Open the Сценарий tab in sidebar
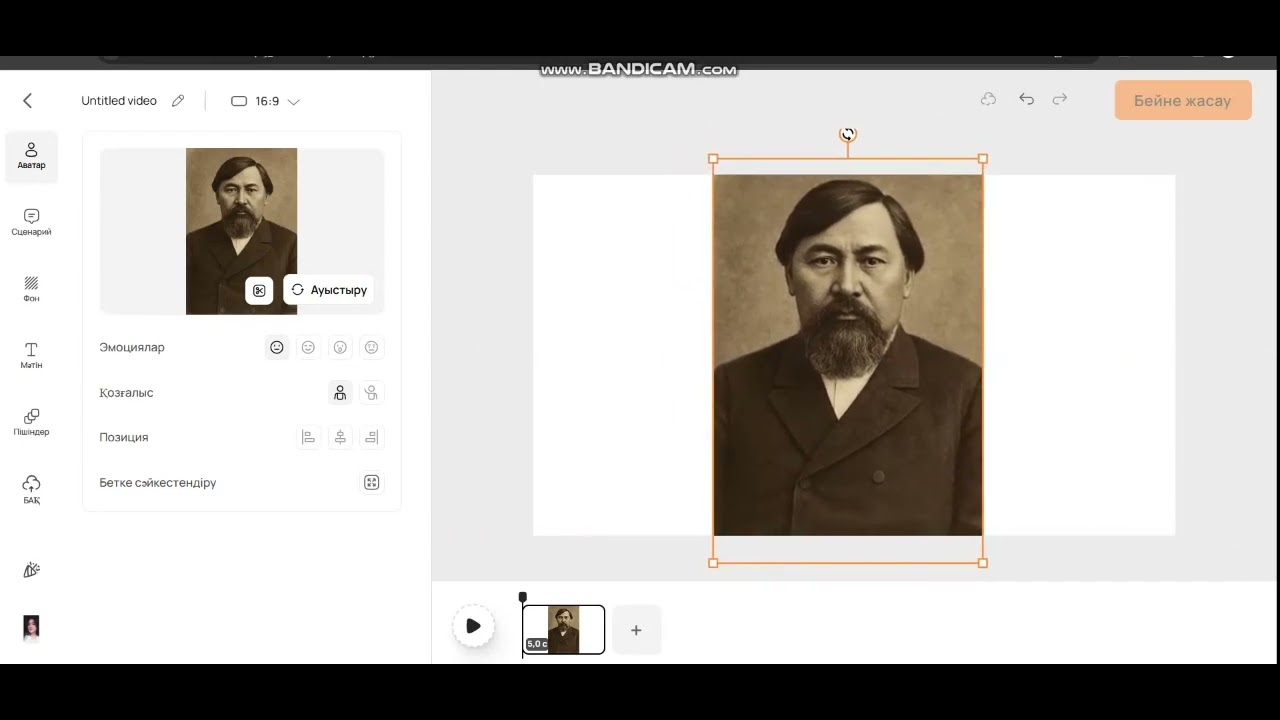Image resolution: width=1280 pixels, height=720 pixels. [31, 222]
